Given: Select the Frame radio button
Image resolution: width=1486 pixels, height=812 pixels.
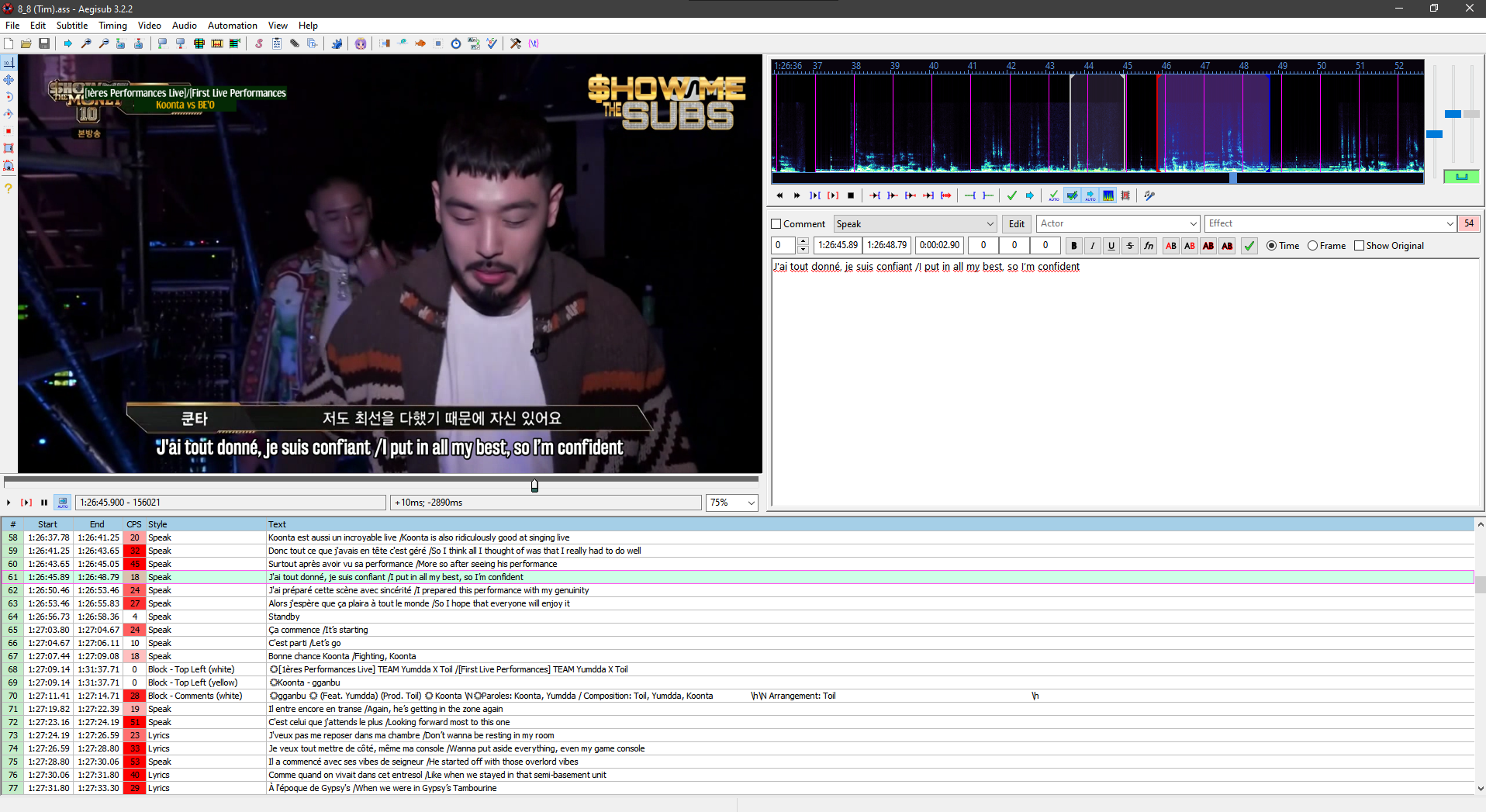Looking at the screenshot, I should point(1313,246).
